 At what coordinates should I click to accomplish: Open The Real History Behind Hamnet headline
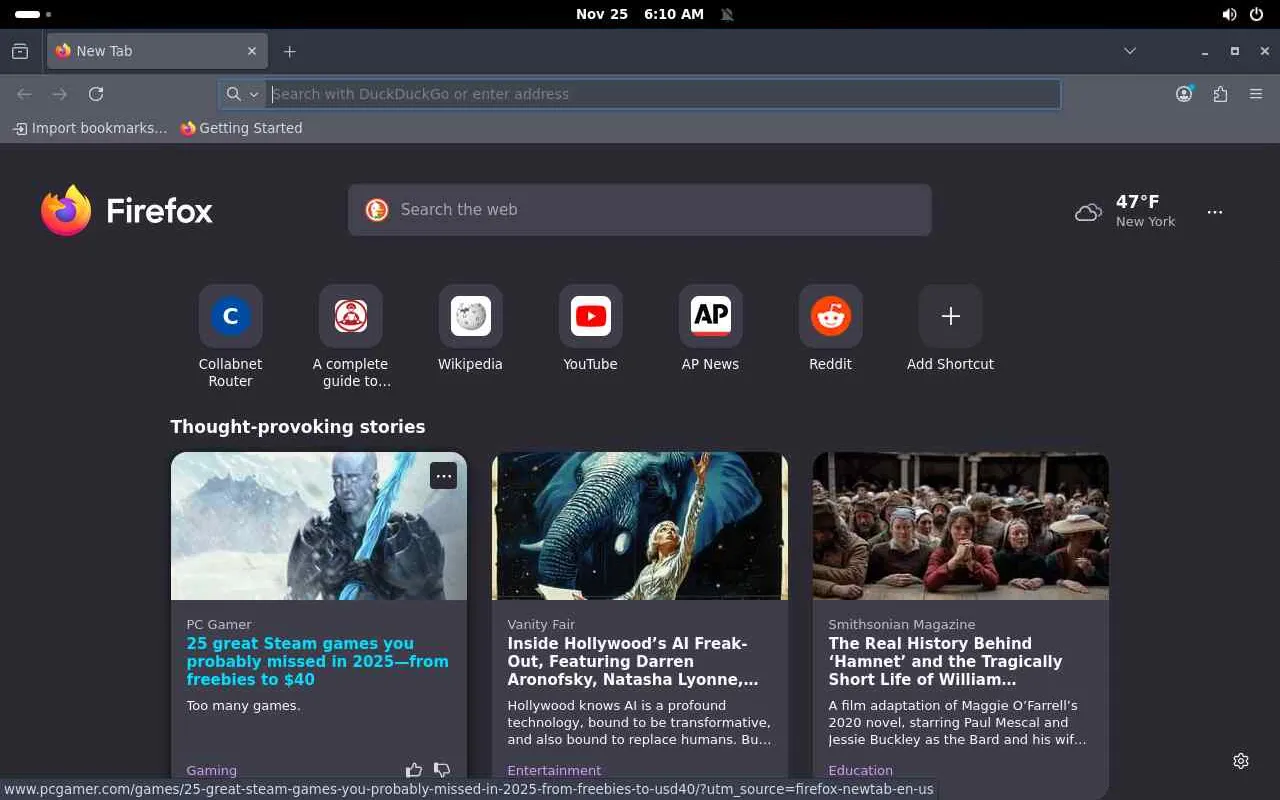point(945,662)
